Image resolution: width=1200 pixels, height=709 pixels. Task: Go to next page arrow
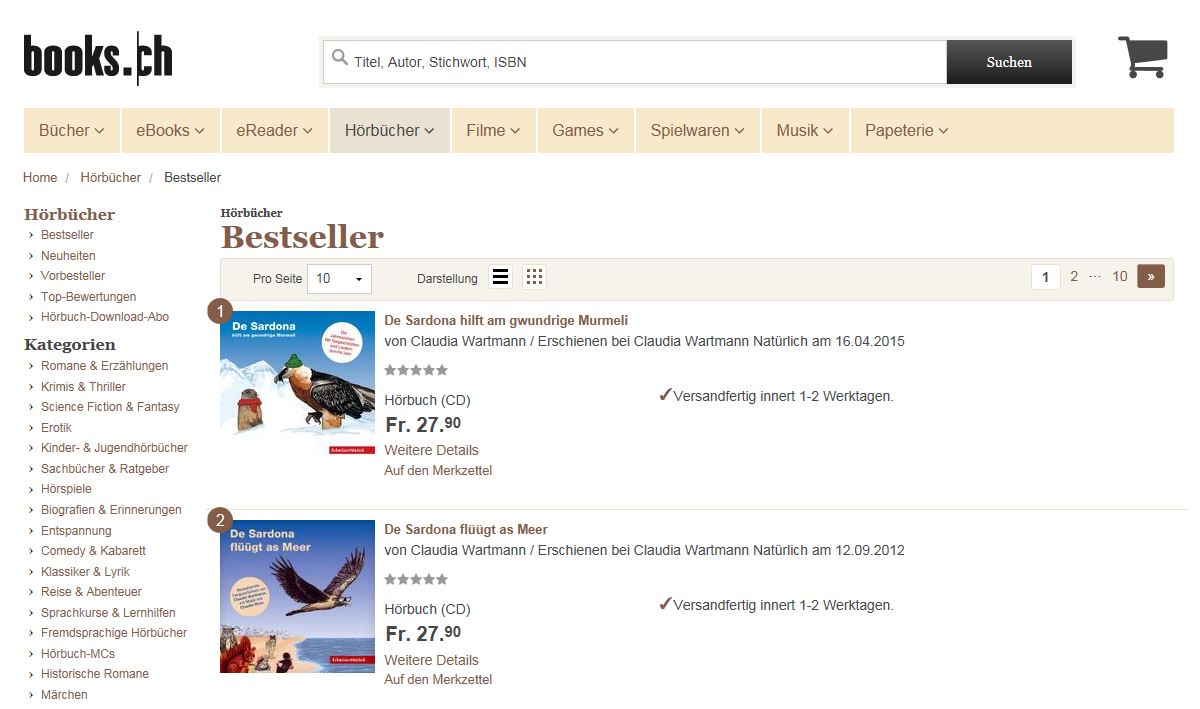tap(1151, 277)
